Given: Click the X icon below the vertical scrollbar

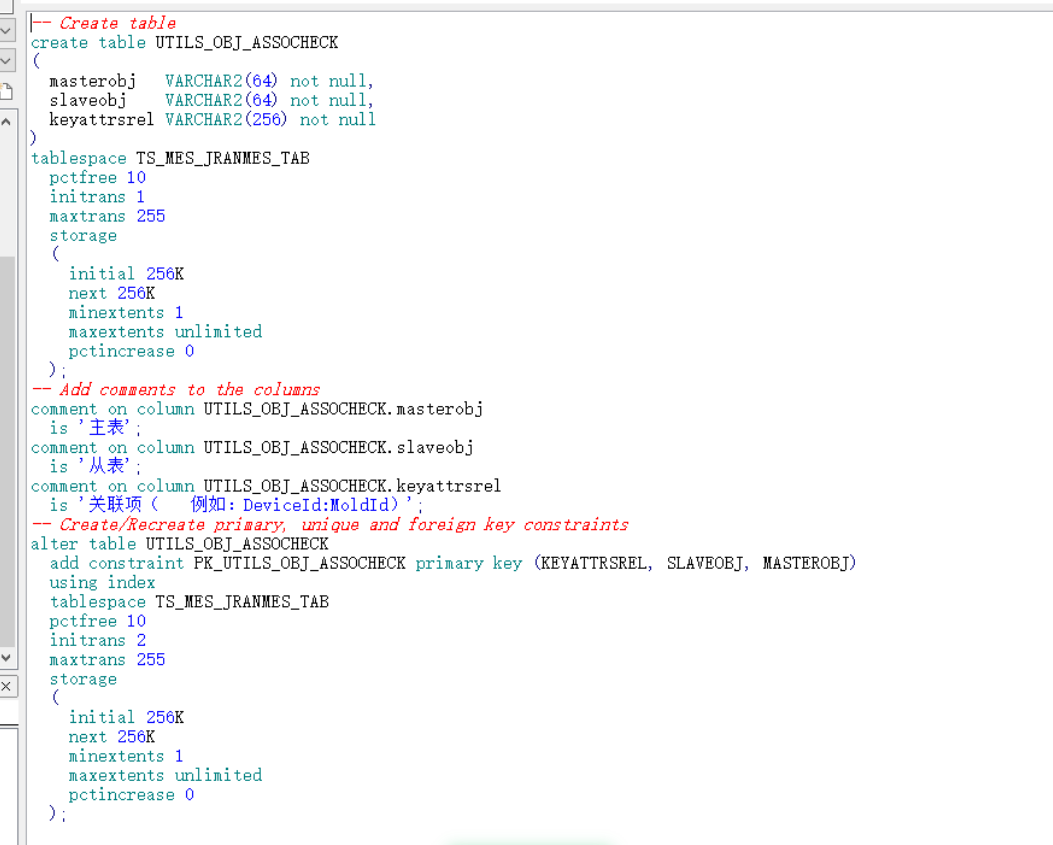Looking at the screenshot, I should point(8,688).
